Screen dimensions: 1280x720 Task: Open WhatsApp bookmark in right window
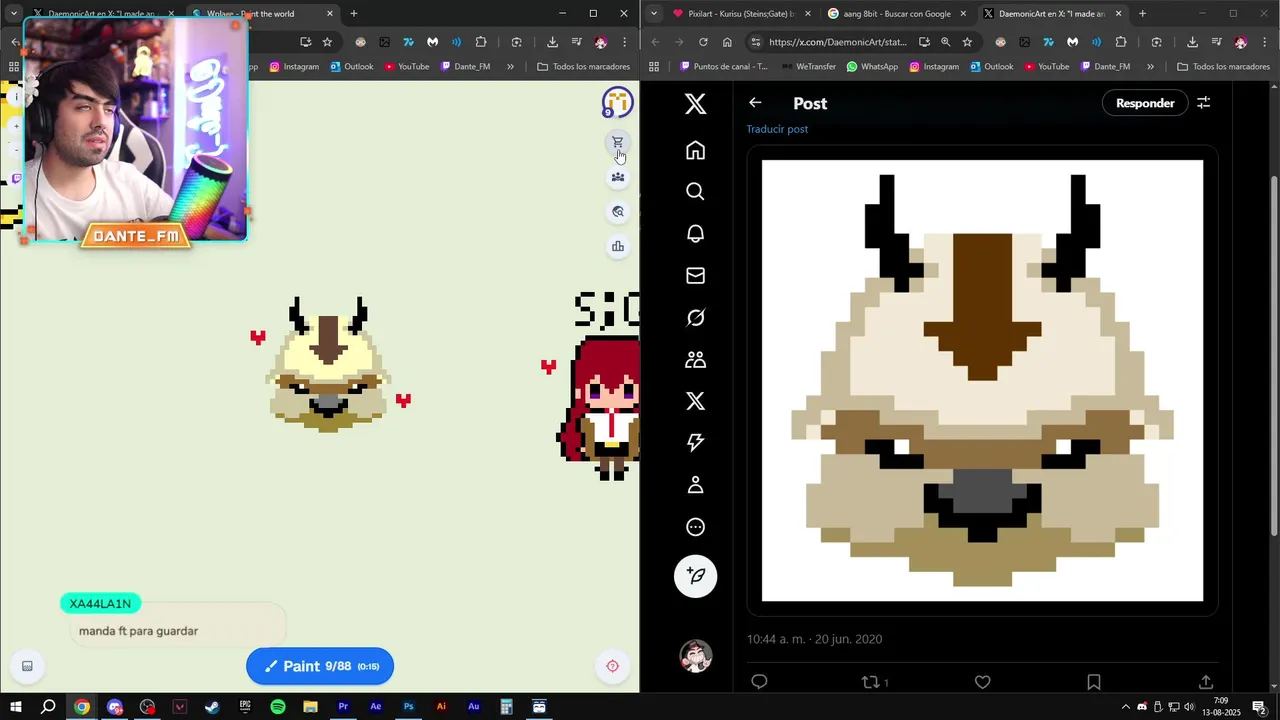(x=872, y=67)
